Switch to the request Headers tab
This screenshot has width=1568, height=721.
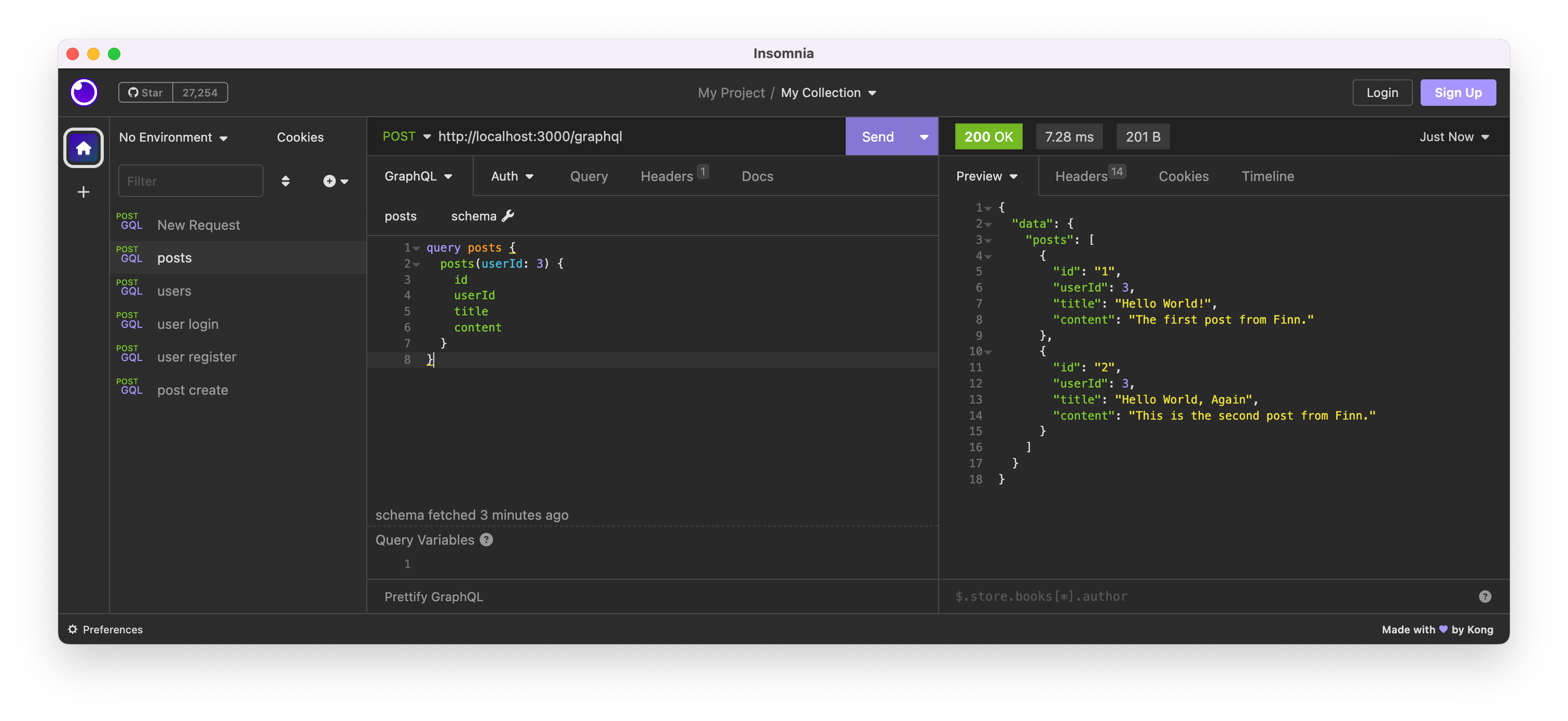[x=674, y=176]
